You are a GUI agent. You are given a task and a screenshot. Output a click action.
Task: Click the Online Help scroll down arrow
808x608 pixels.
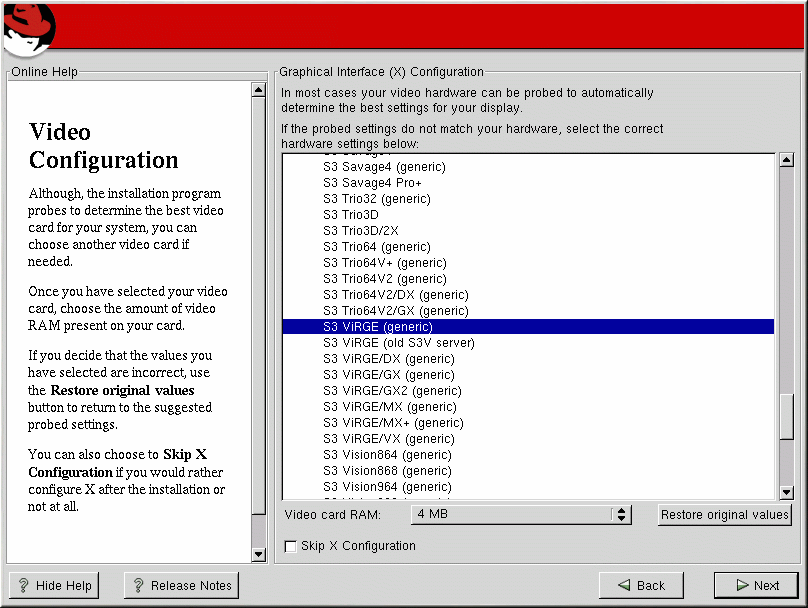pos(259,554)
